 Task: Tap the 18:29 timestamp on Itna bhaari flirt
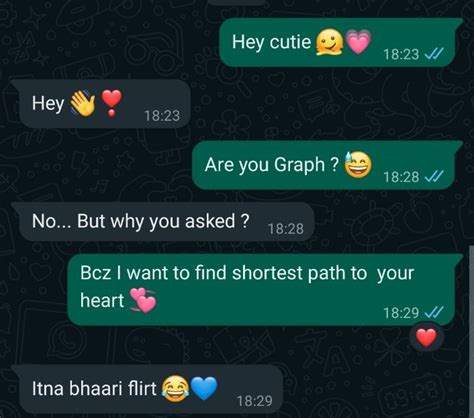pos(255,401)
